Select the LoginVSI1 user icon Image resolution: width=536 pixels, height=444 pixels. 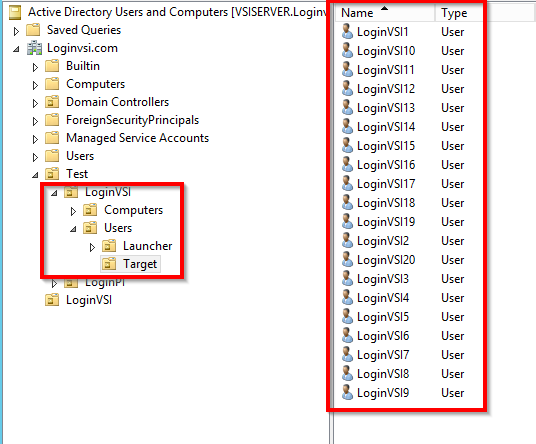[x=347, y=31]
